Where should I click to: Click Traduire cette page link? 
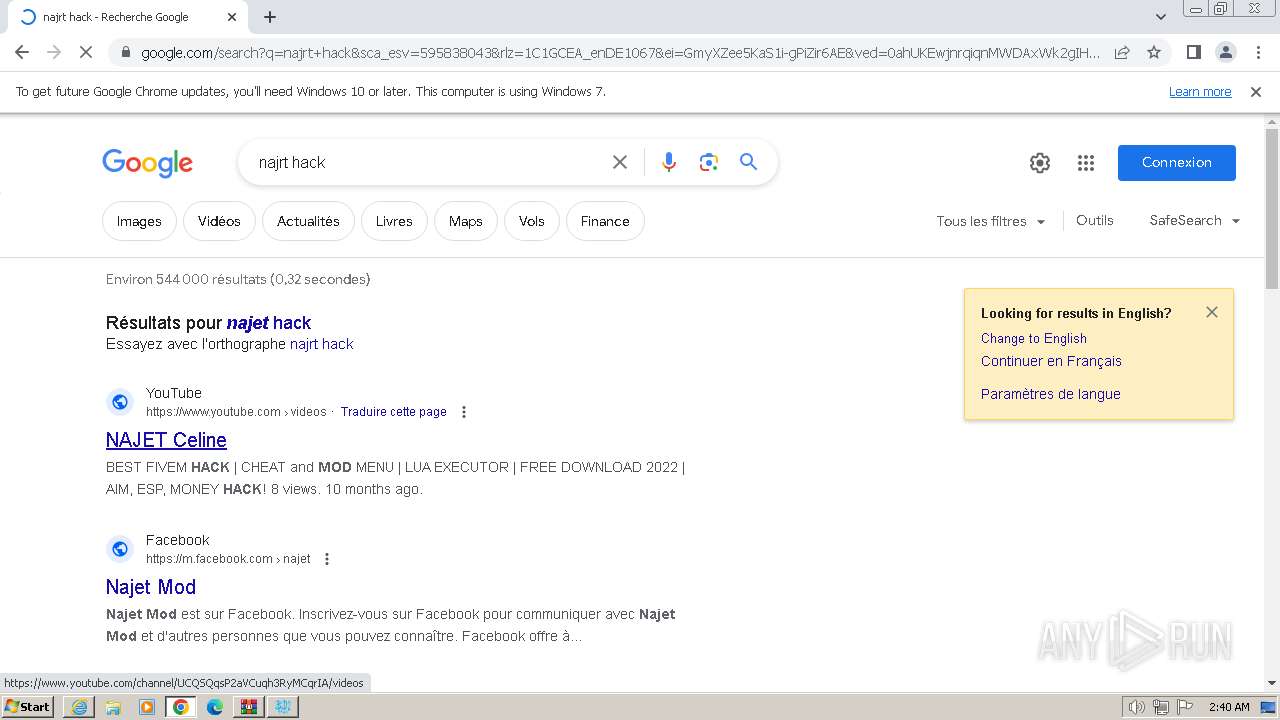click(393, 412)
